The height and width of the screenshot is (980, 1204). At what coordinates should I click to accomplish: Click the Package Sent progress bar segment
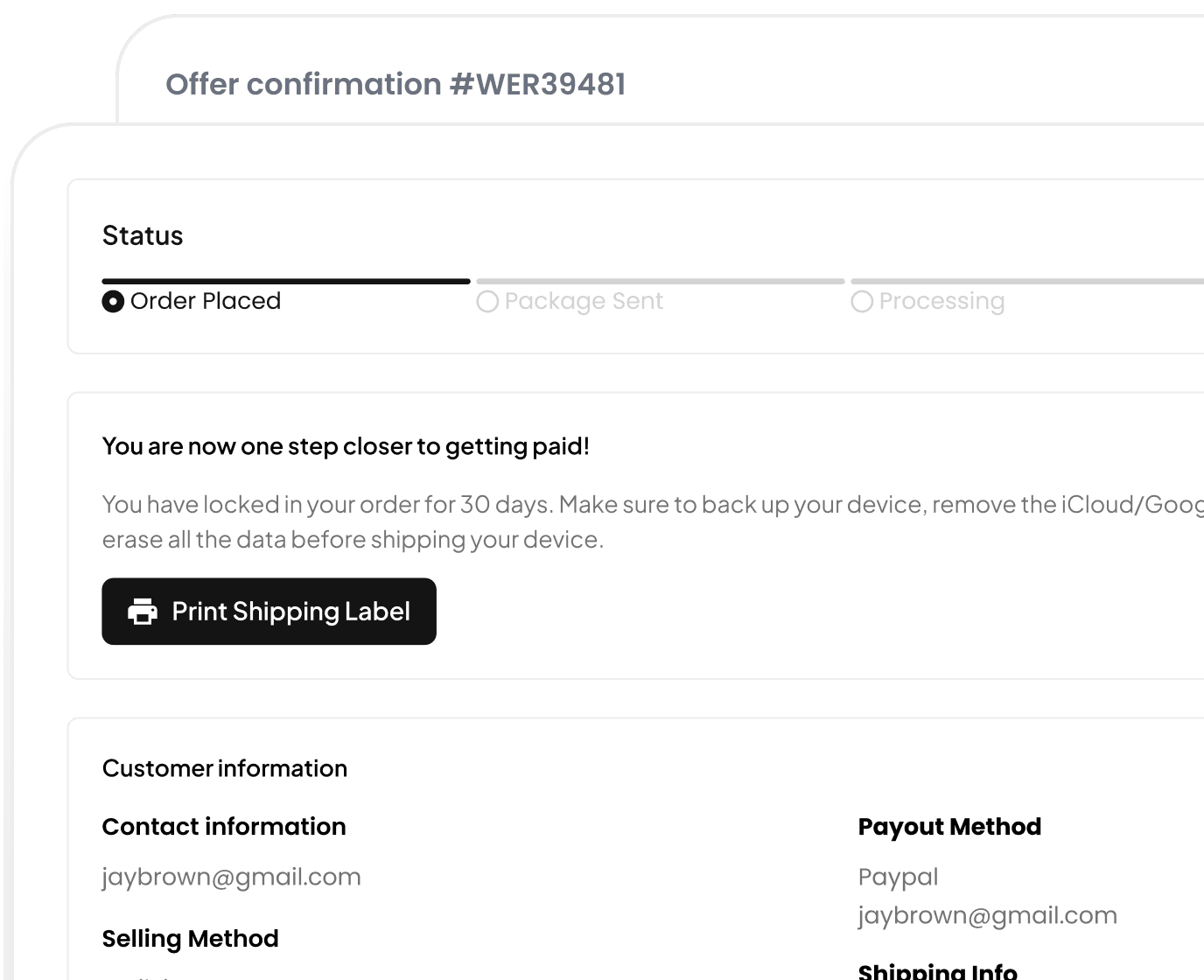tap(661, 281)
